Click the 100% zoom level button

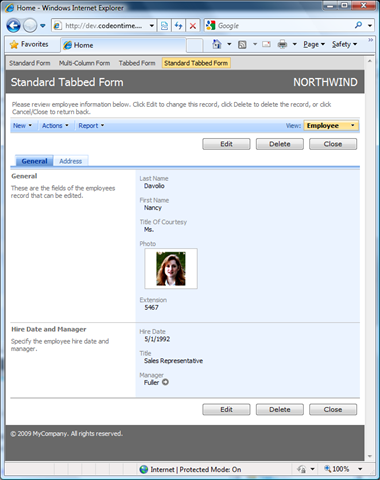[x=337, y=469]
